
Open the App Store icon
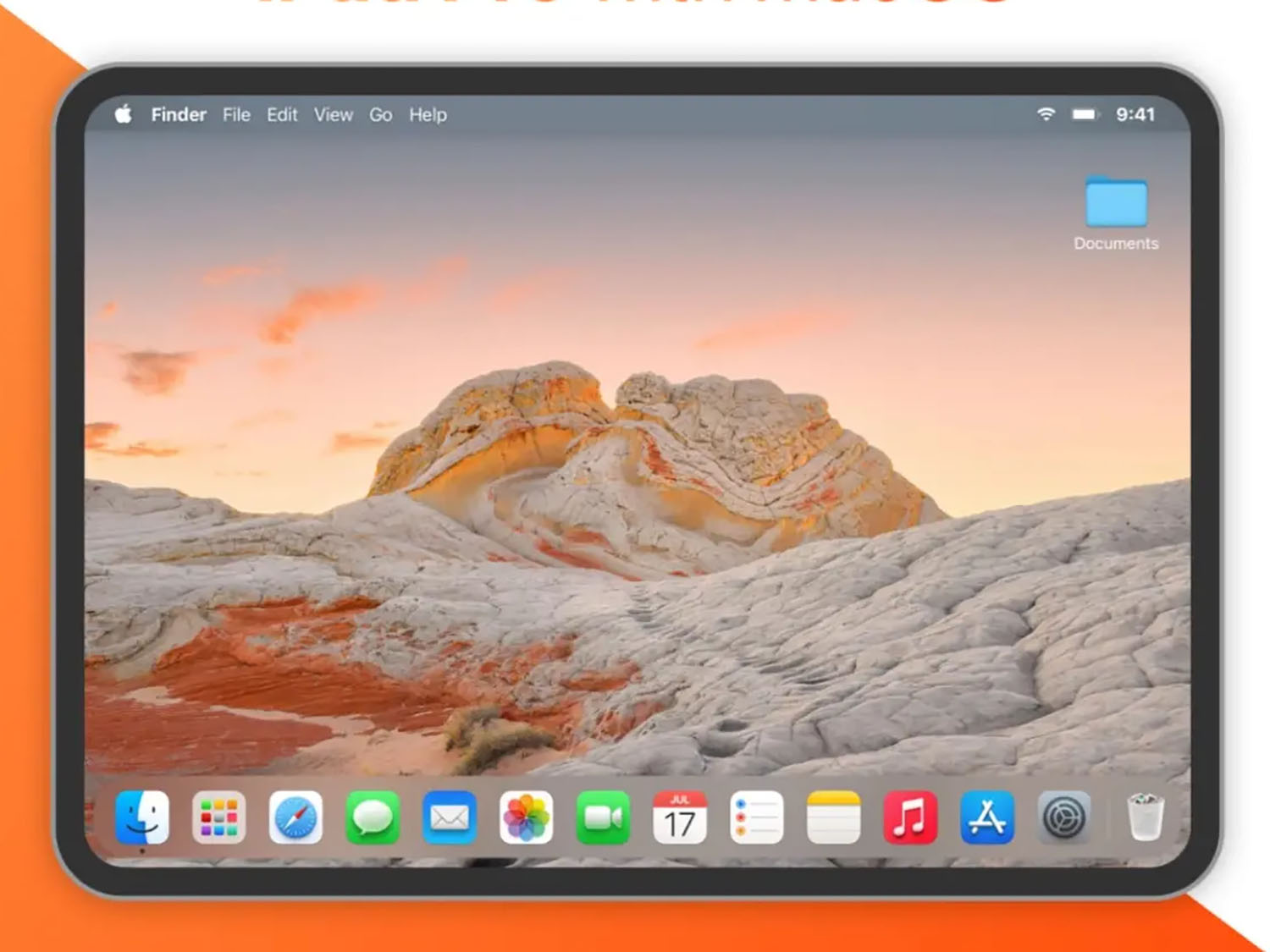[x=987, y=817]
